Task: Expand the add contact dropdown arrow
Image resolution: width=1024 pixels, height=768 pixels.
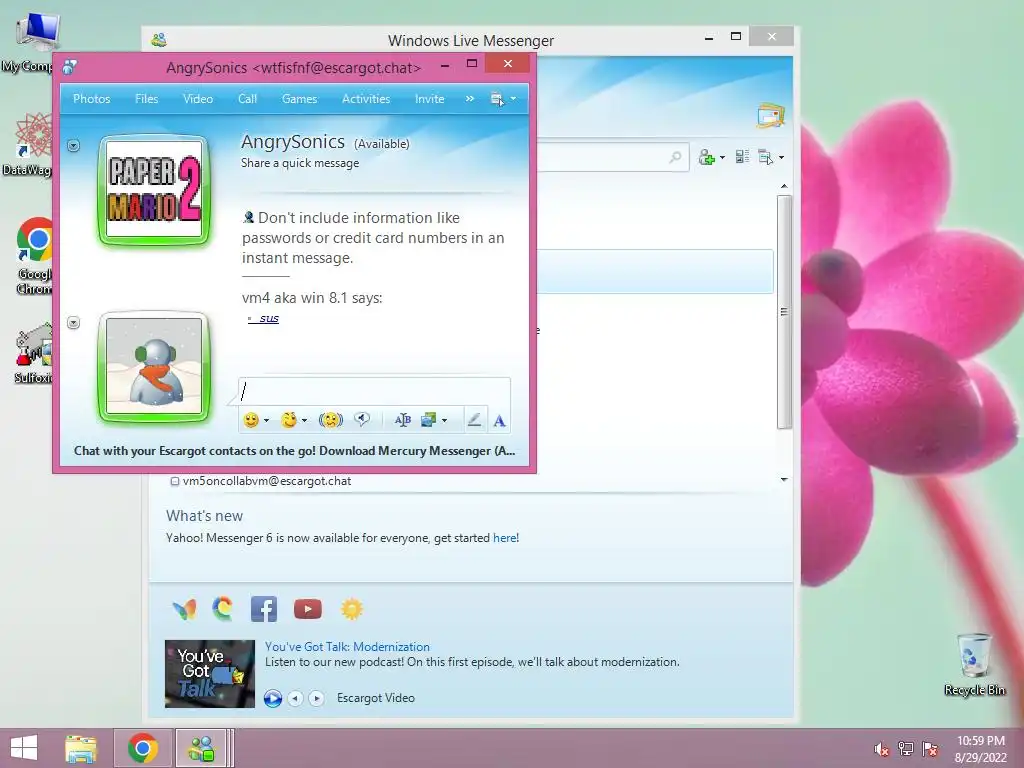Action: [x=722, y=157]
